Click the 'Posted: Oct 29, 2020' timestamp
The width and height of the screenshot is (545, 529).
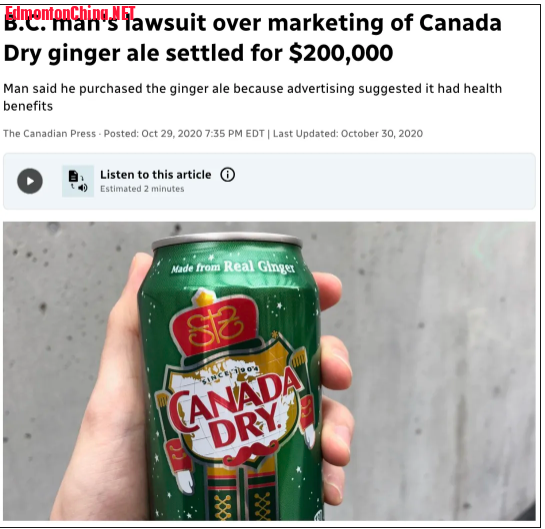153,134
